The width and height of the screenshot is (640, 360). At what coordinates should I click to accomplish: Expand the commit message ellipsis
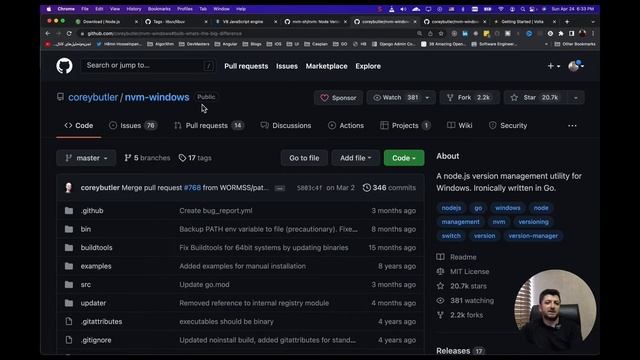click(280, 188)
